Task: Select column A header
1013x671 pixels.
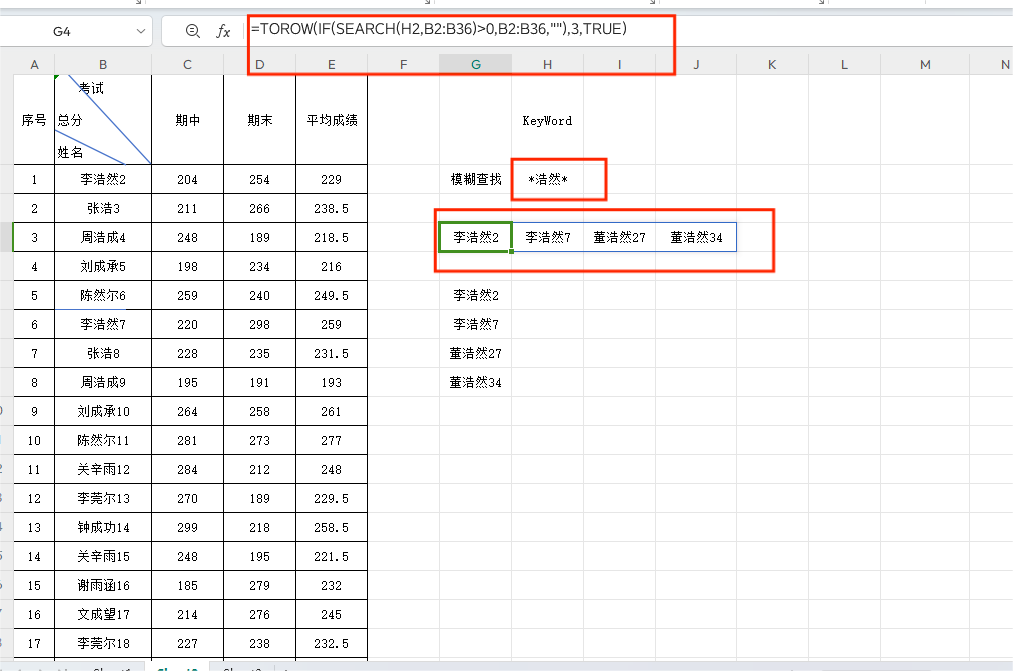Action: (34, 65)
